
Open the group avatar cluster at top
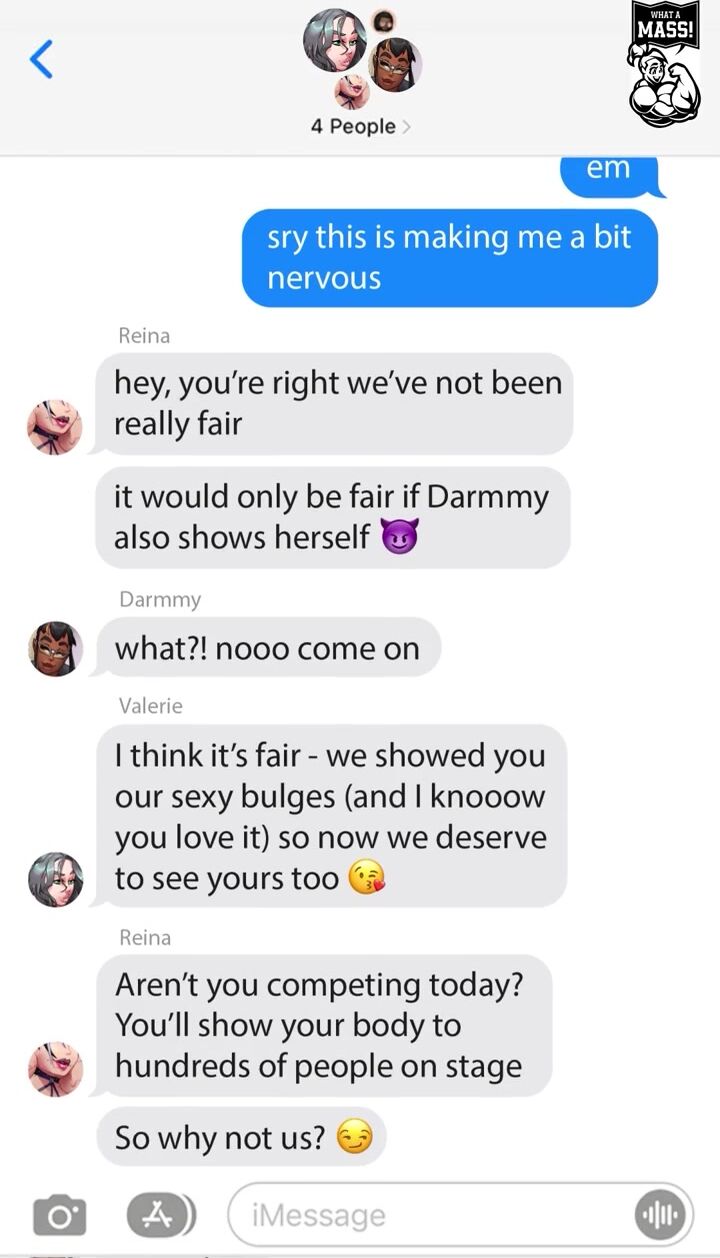tap(361, 58)
